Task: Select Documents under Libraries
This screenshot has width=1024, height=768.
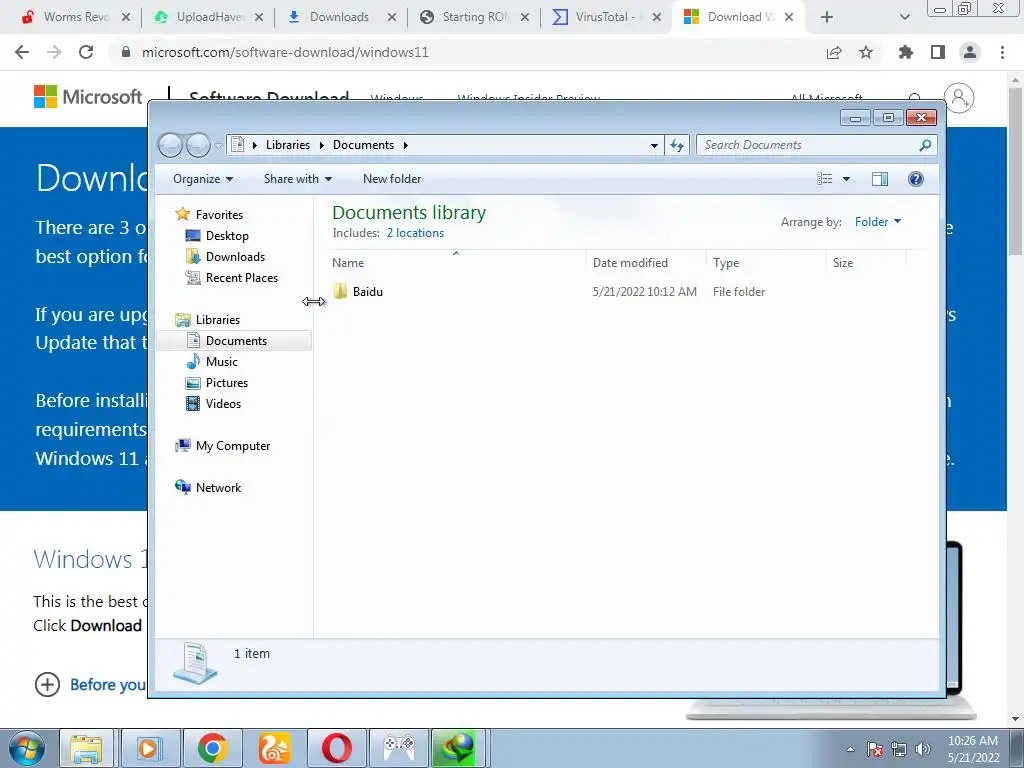Action: click(236, 341)
